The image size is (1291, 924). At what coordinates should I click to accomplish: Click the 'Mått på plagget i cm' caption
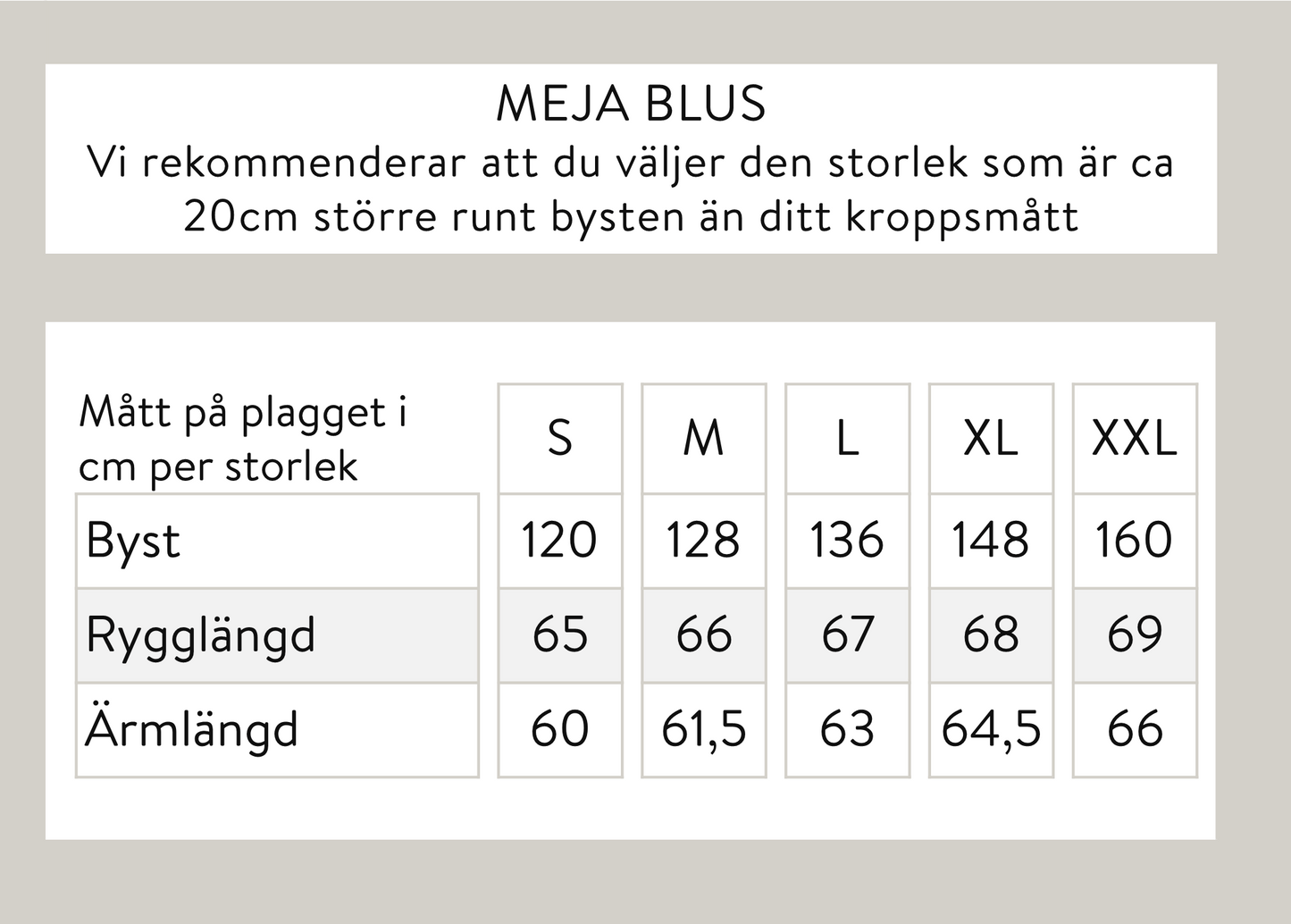coord(243,439)
